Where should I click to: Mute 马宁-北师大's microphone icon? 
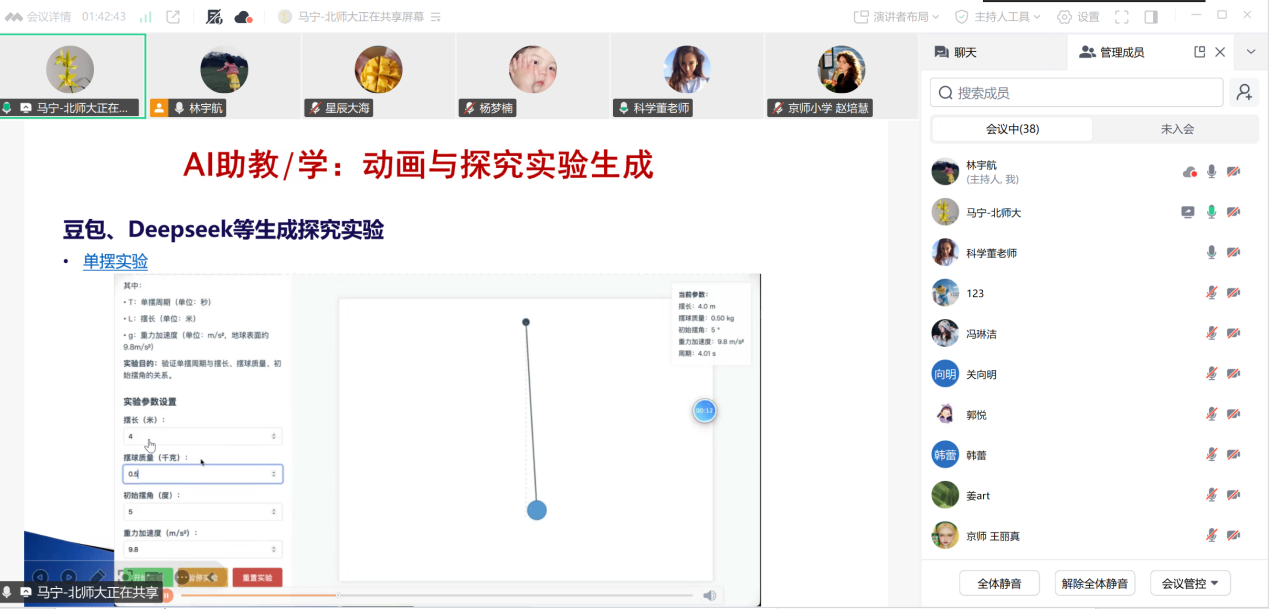click(x=1212, y=211)
